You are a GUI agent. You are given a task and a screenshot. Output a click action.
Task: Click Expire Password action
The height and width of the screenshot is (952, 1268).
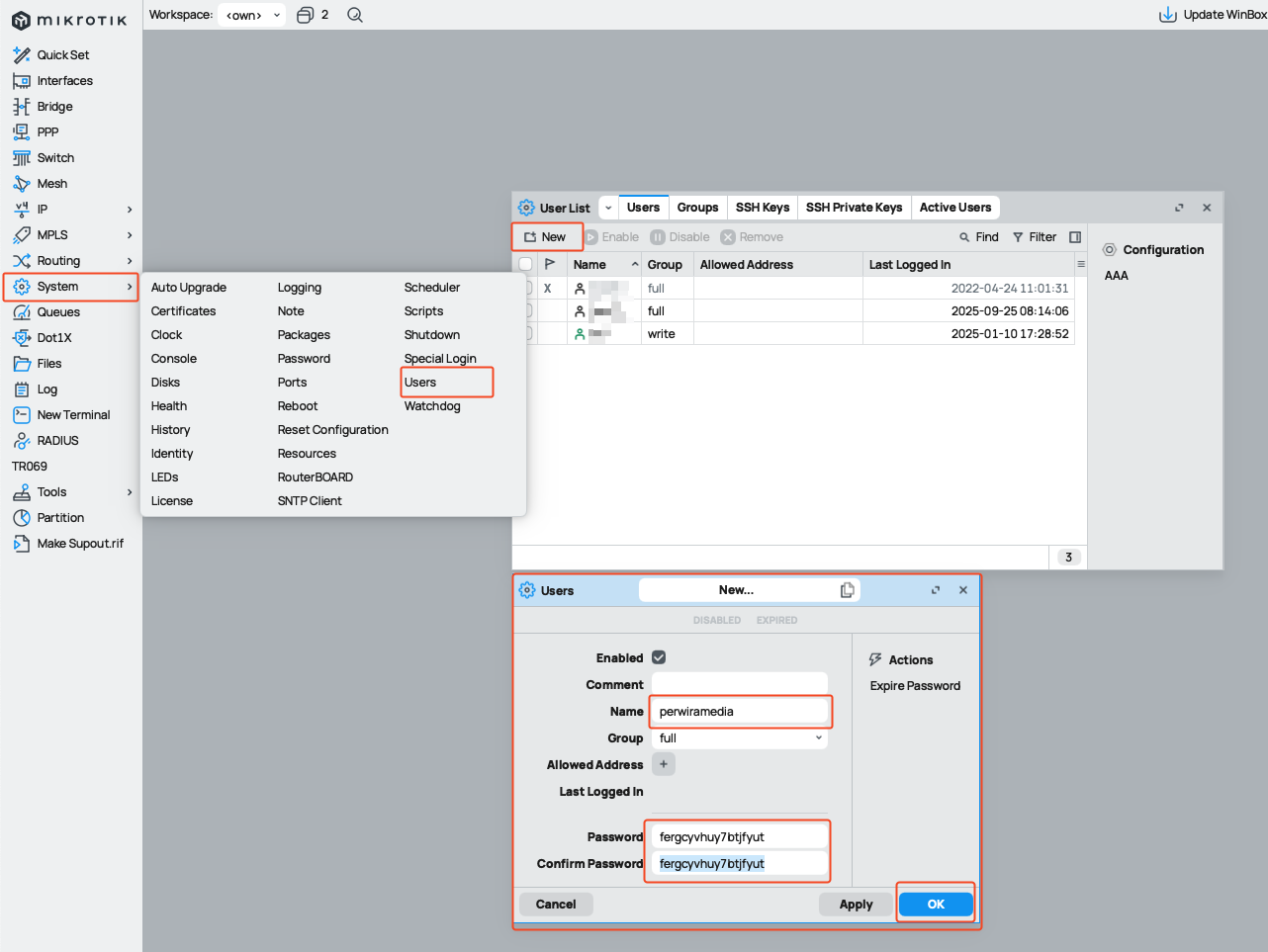(915, 686)
